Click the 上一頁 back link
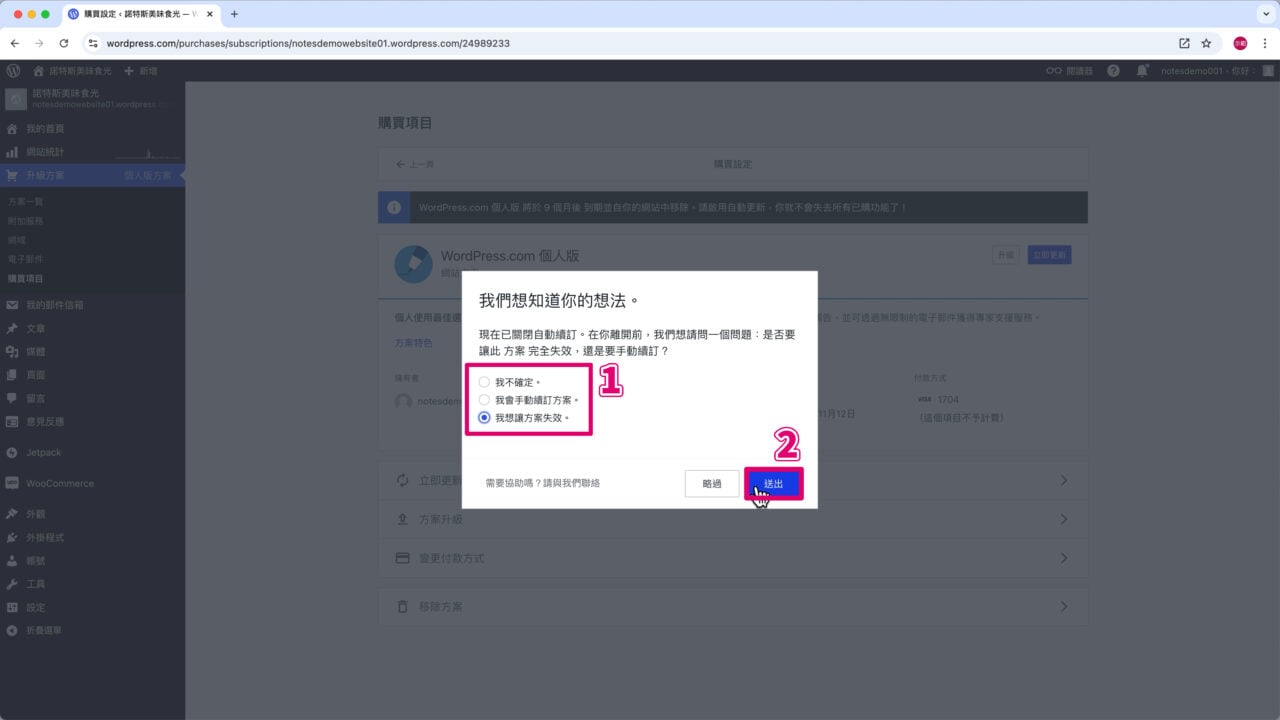The width and height of the screenshot is (1280, 720). coord(415,164)
